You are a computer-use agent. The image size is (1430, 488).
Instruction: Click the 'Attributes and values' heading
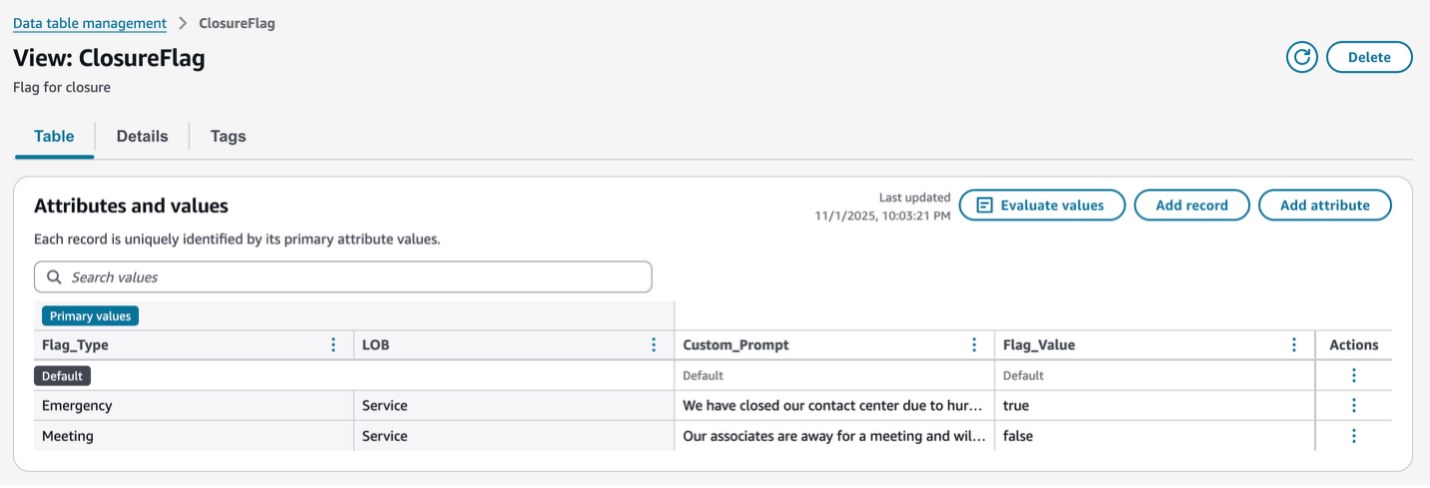pos(131,206)
